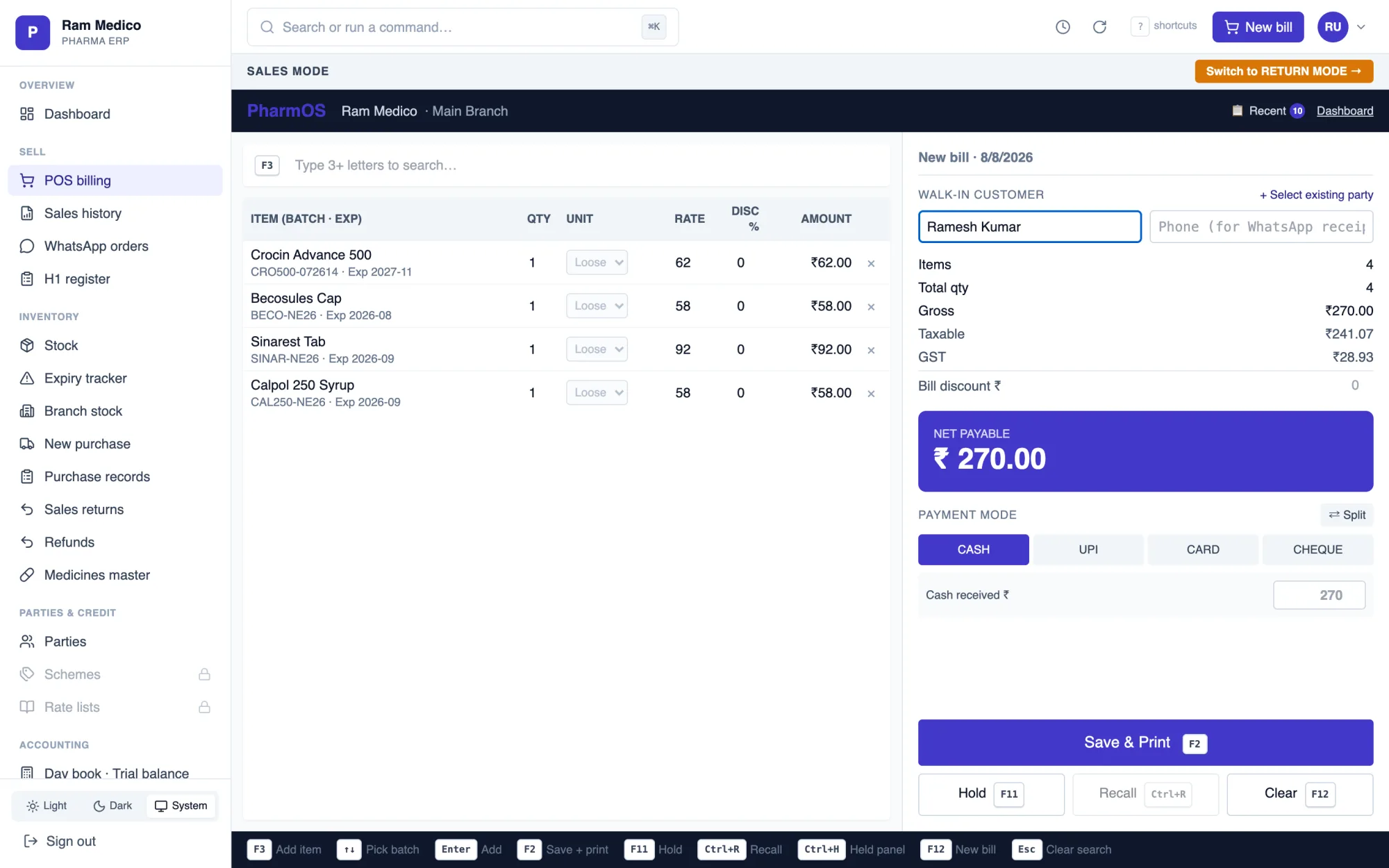Toggle Split payment
The image size is (1389, 868).
[x=1347, y=515]
